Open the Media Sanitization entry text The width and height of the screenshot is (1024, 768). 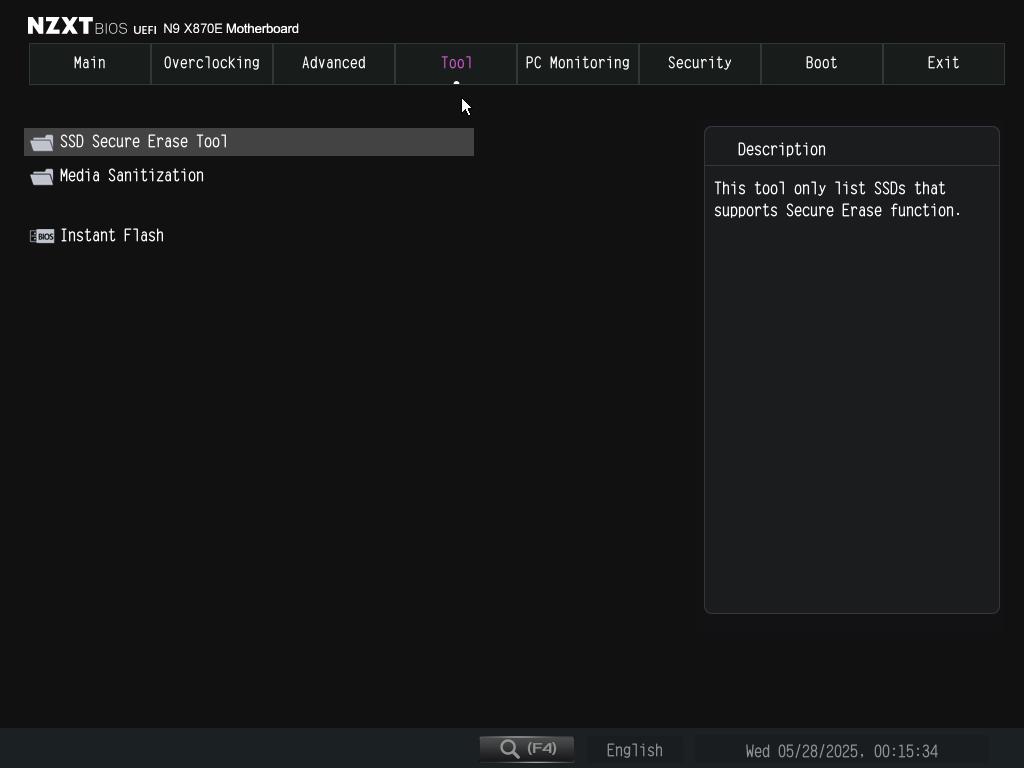pos(132,176)
